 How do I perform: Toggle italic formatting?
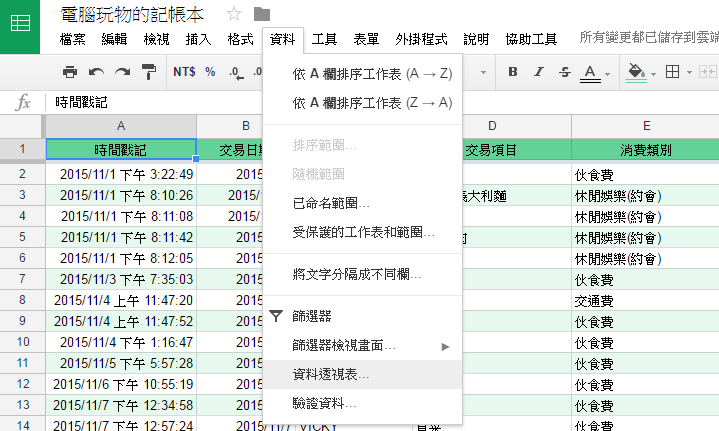coord(539,72)
